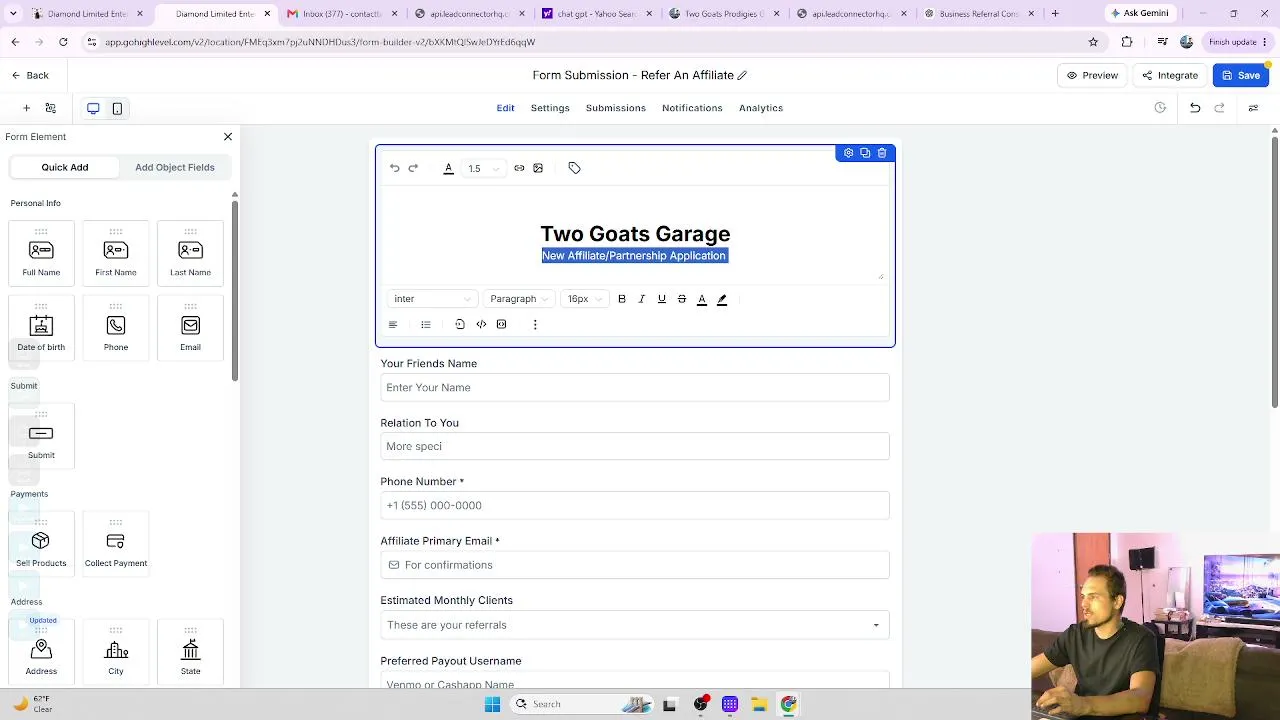1280x720 pixels.
Task: Open the Submissions tab
Action: coord(616,108)
